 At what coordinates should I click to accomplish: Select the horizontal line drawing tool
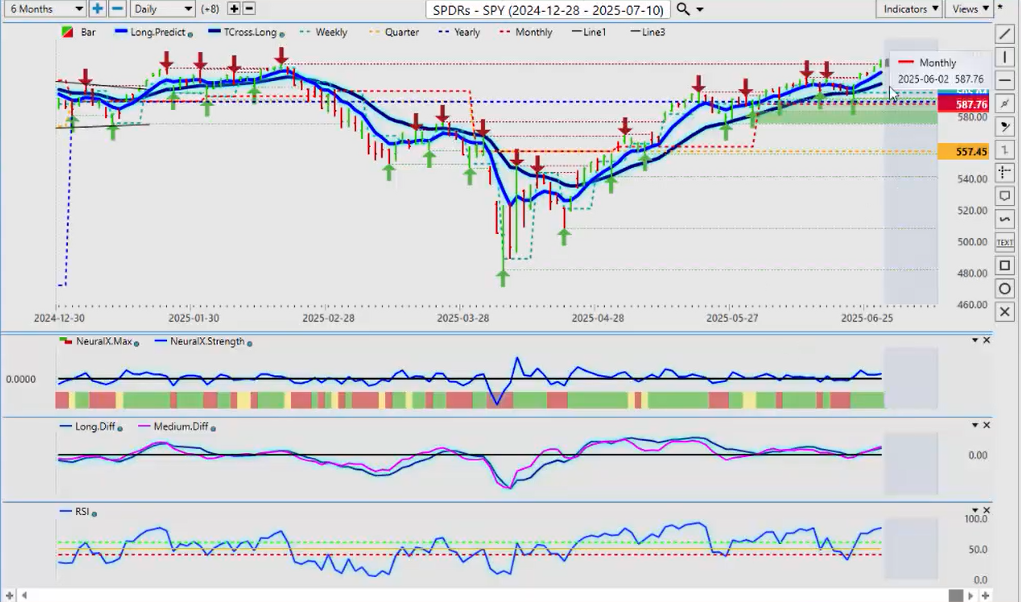point(1005,80)
